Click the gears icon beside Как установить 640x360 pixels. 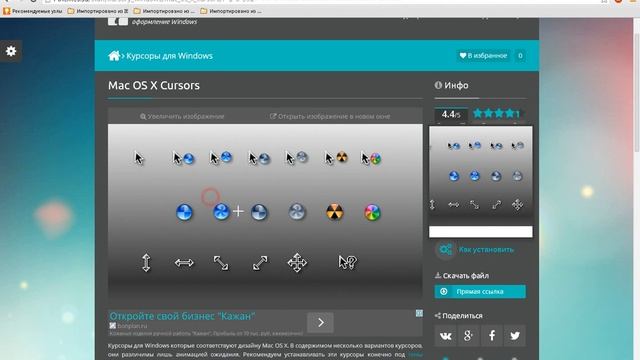[445, 249]
